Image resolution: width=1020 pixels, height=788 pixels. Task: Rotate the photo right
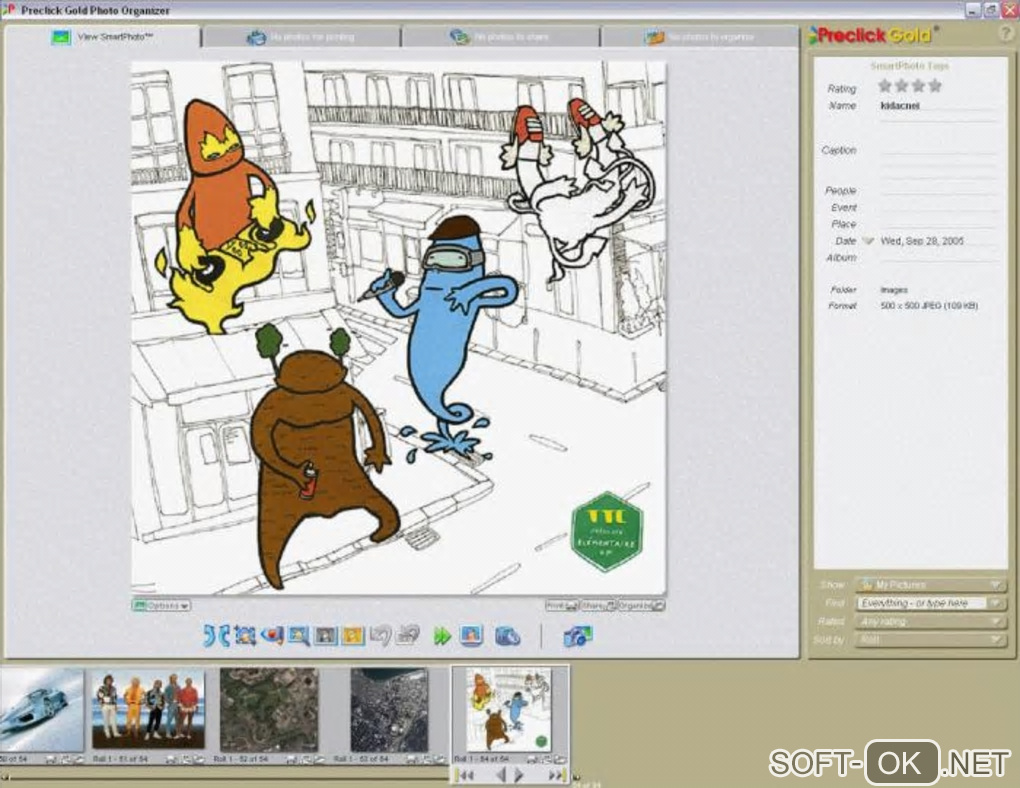pyautogui.click(x=224, y=636)
